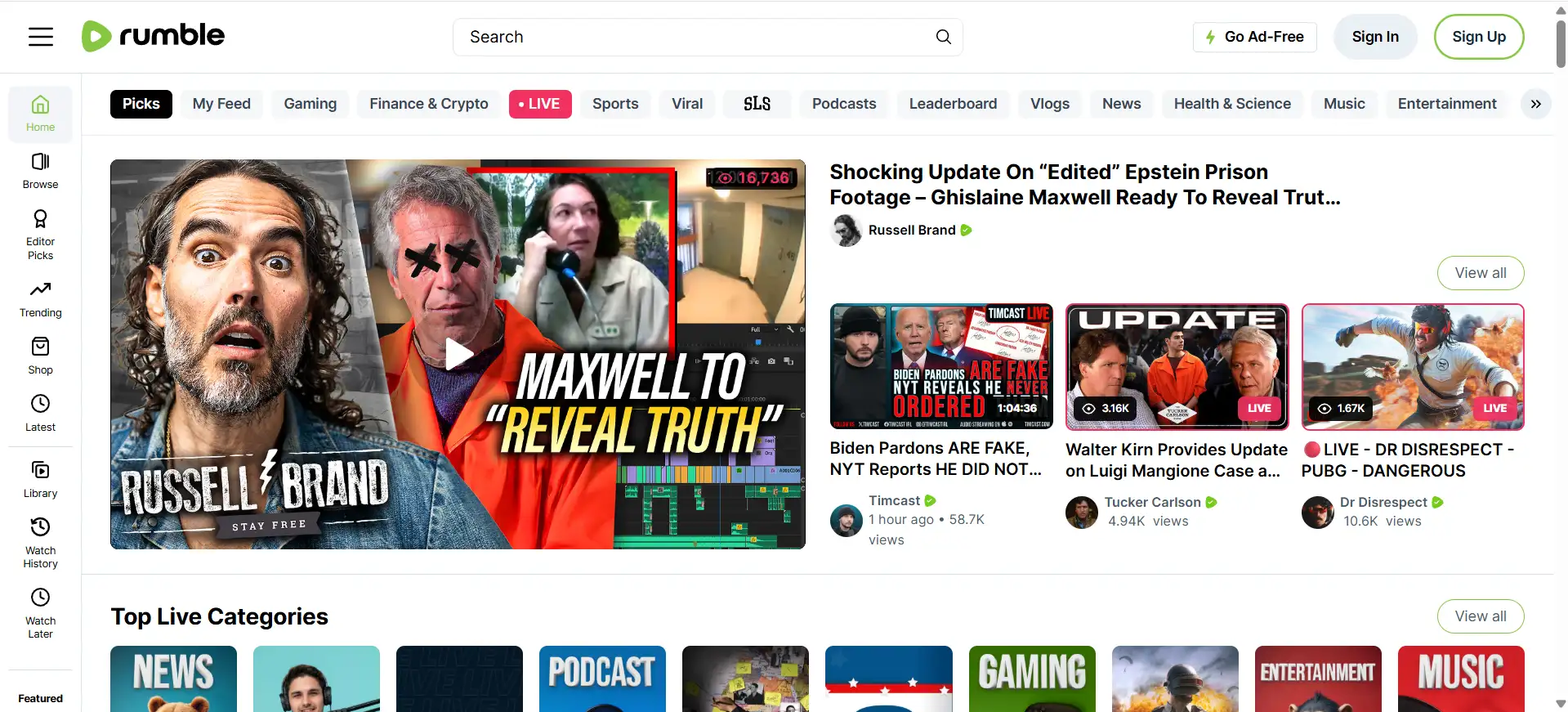Open the Shop sidebar item
The image size is (1568, 712).
[x=40, y=356]
